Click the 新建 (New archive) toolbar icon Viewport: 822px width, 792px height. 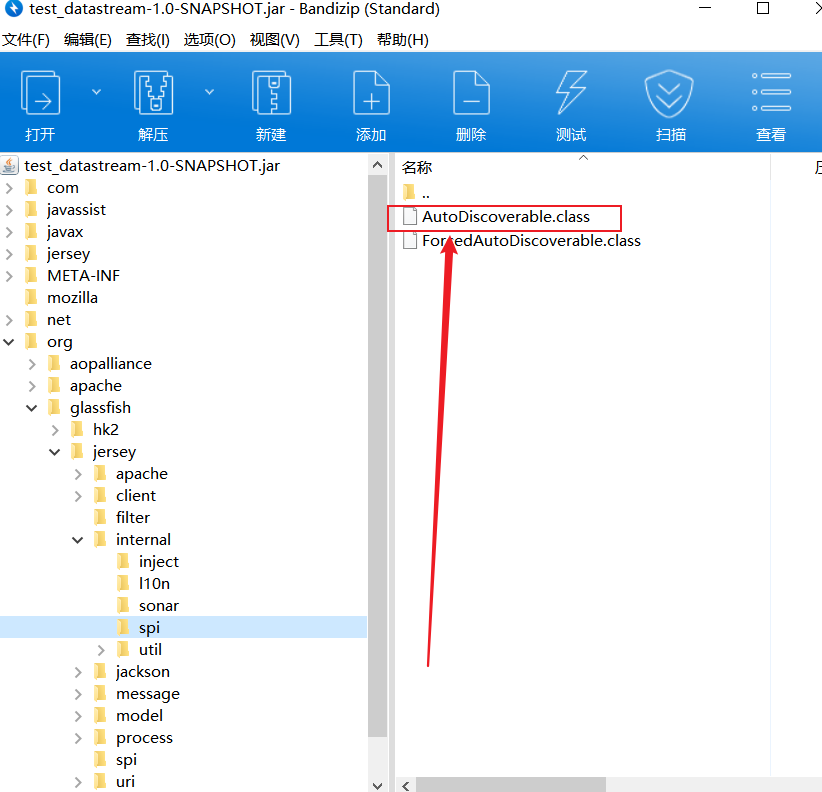271,92
